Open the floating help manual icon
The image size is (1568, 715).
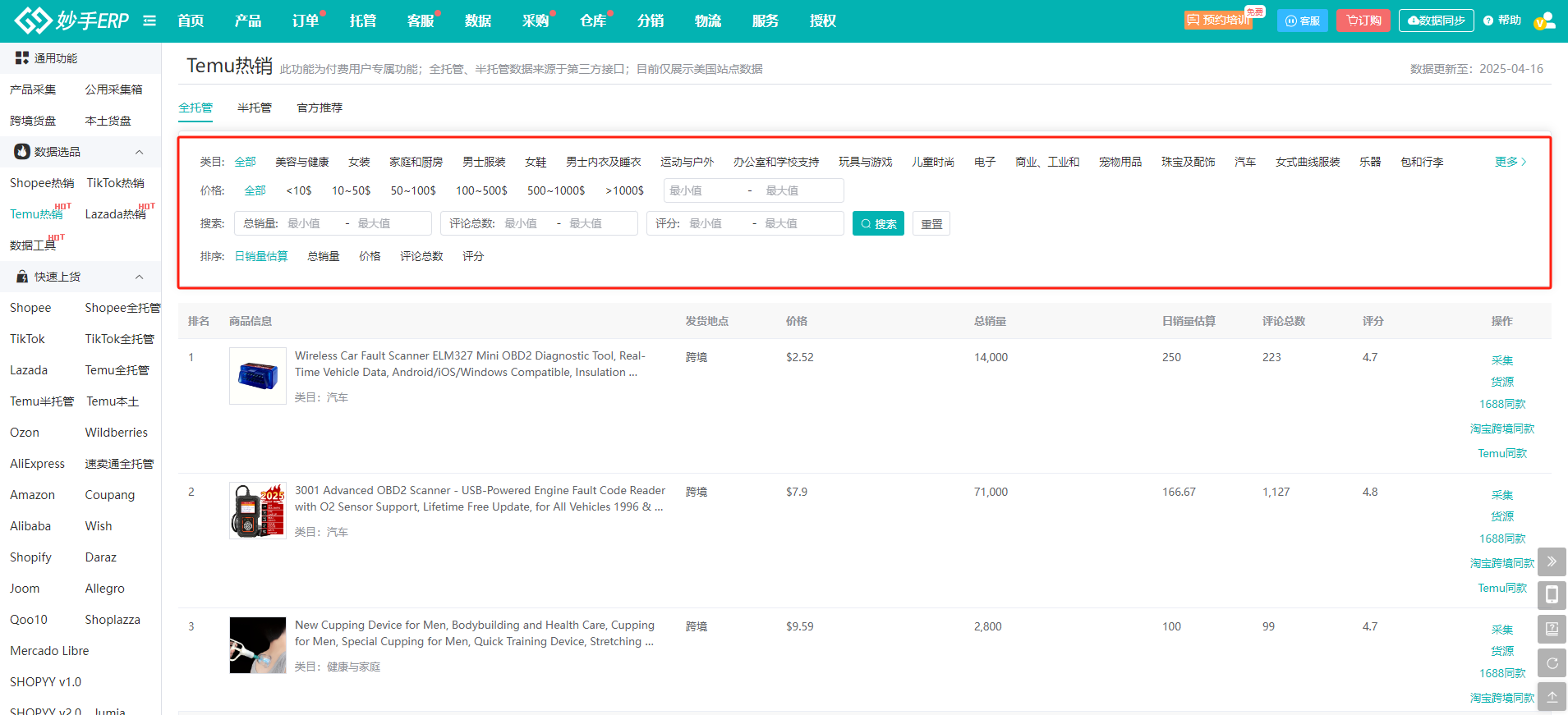[x=1552, y=629]
